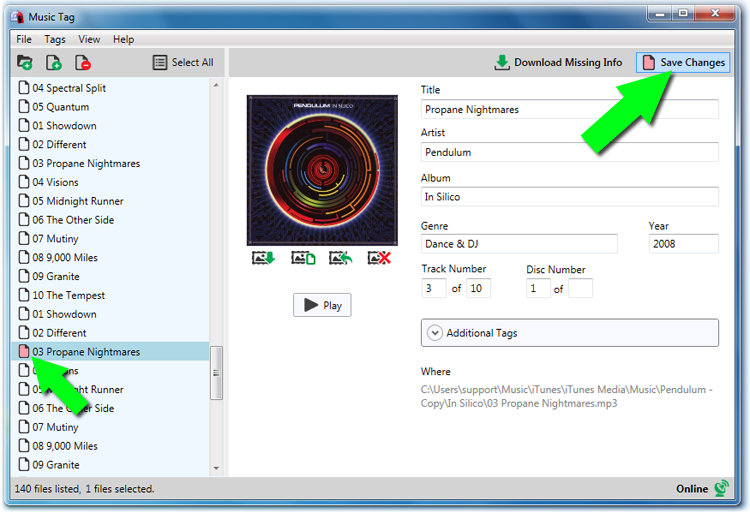Viewport: 750px width, 513px height.
Task: Expand the Additional Tags section
Action: (570, 333)
